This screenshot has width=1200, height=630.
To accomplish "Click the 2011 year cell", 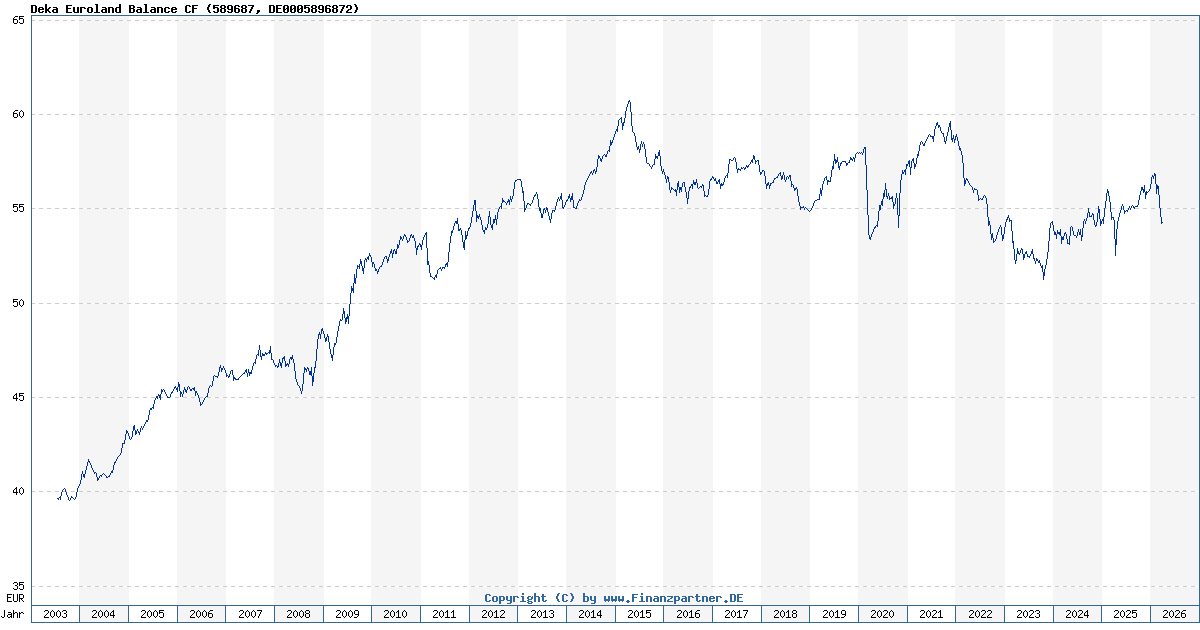I will pyautogui.click(x=444, y=614).
